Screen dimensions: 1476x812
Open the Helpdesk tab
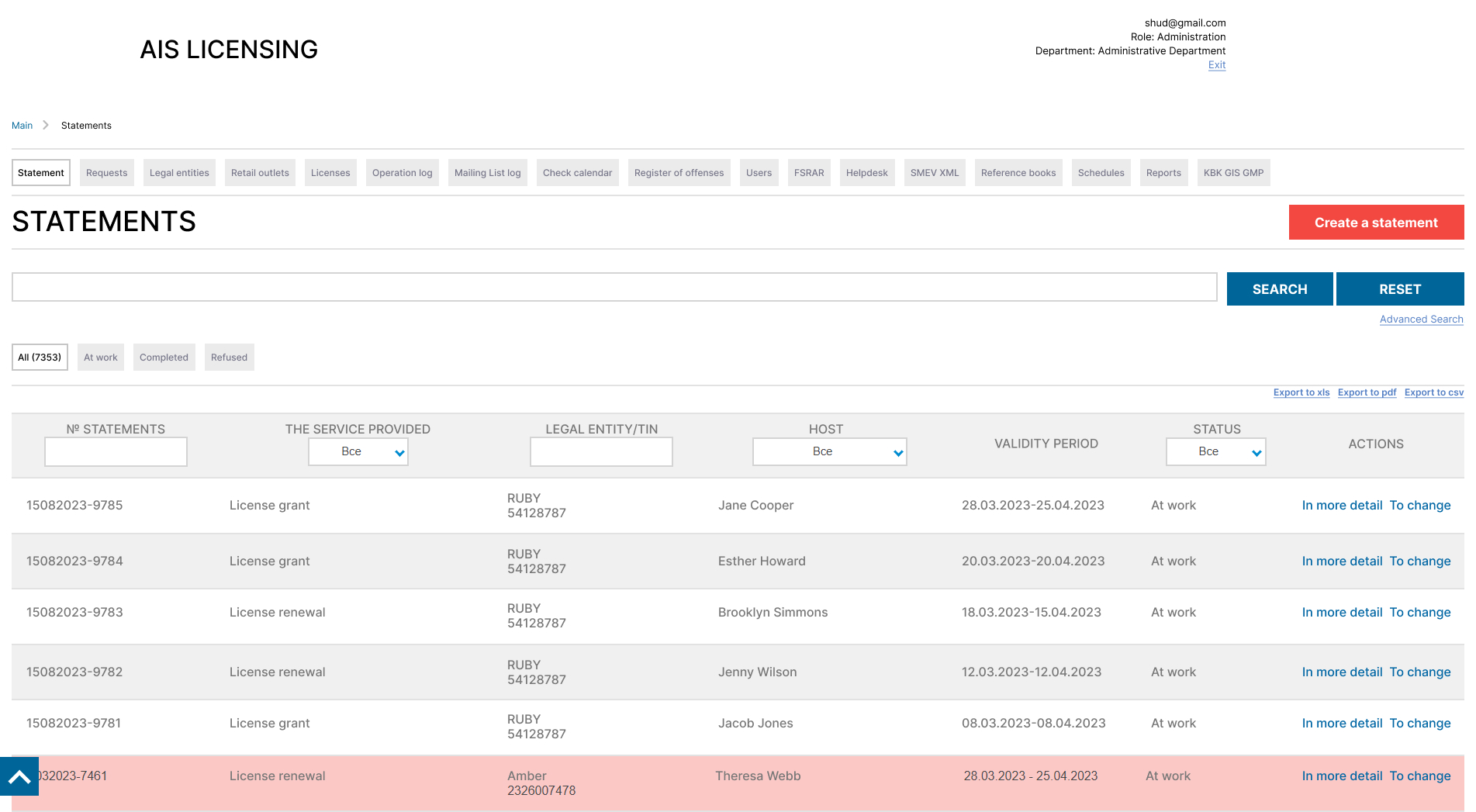tap(867, 172)
